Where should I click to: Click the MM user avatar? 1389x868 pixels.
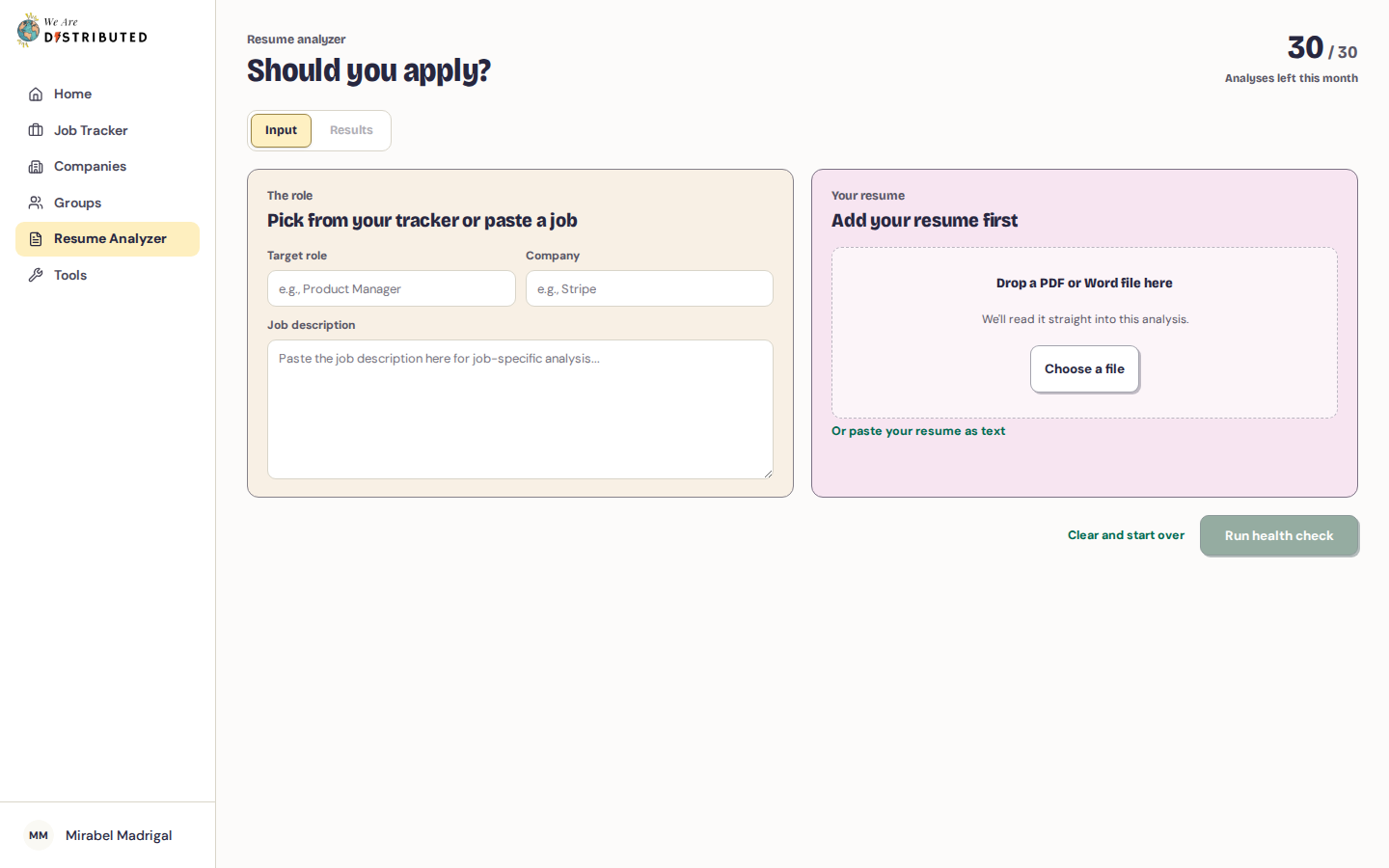pos(39,835)
